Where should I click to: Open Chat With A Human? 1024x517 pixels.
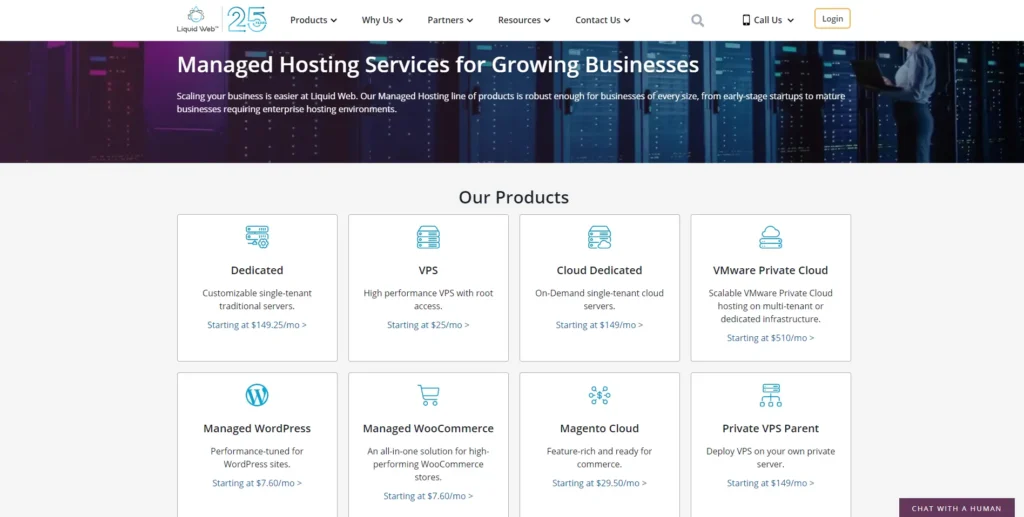point(957,508)
